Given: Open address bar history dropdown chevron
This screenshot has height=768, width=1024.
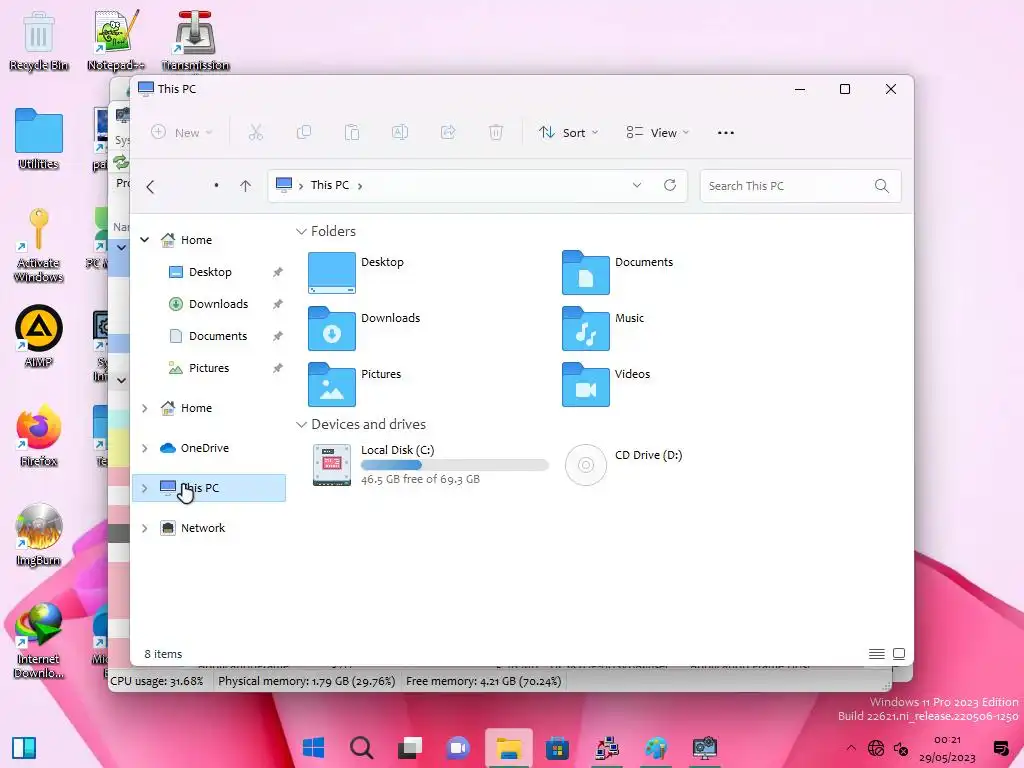Looking at the screenshot, I should pos(637,185).
